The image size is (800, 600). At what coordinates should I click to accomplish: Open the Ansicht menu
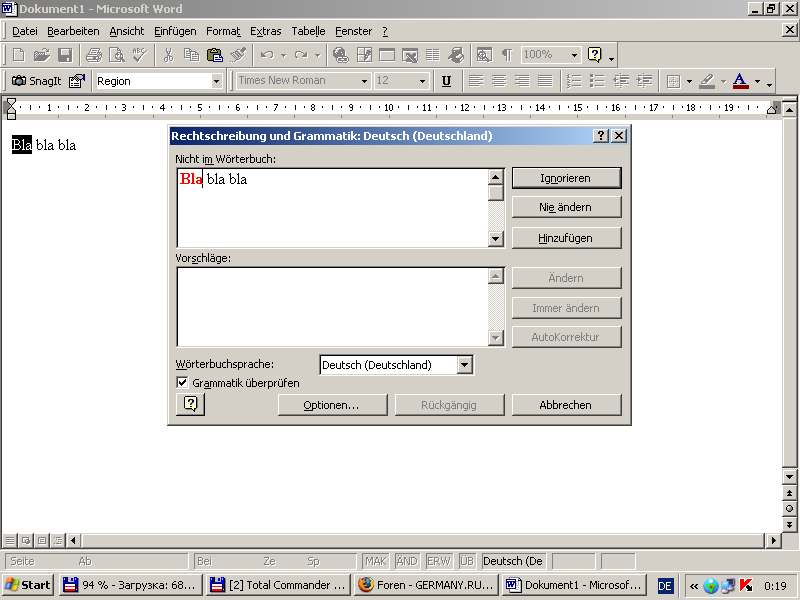[x=127, y=31]
